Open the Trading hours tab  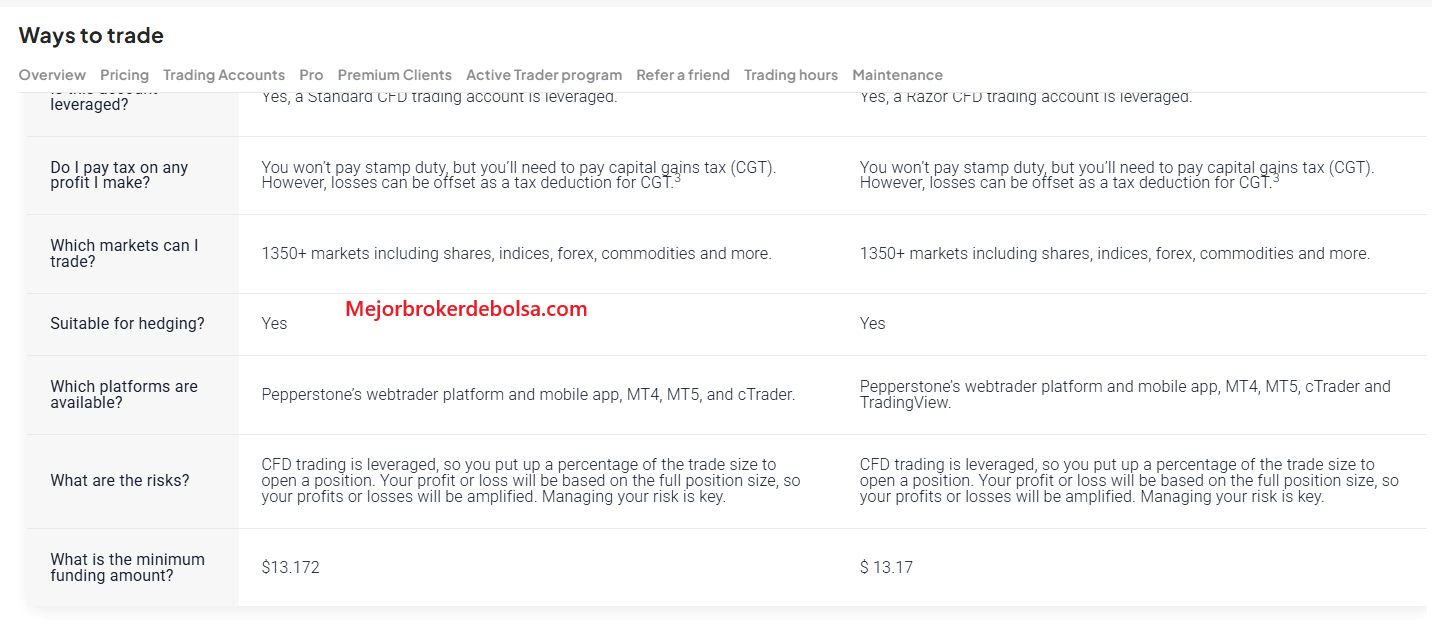coord(791,75)
